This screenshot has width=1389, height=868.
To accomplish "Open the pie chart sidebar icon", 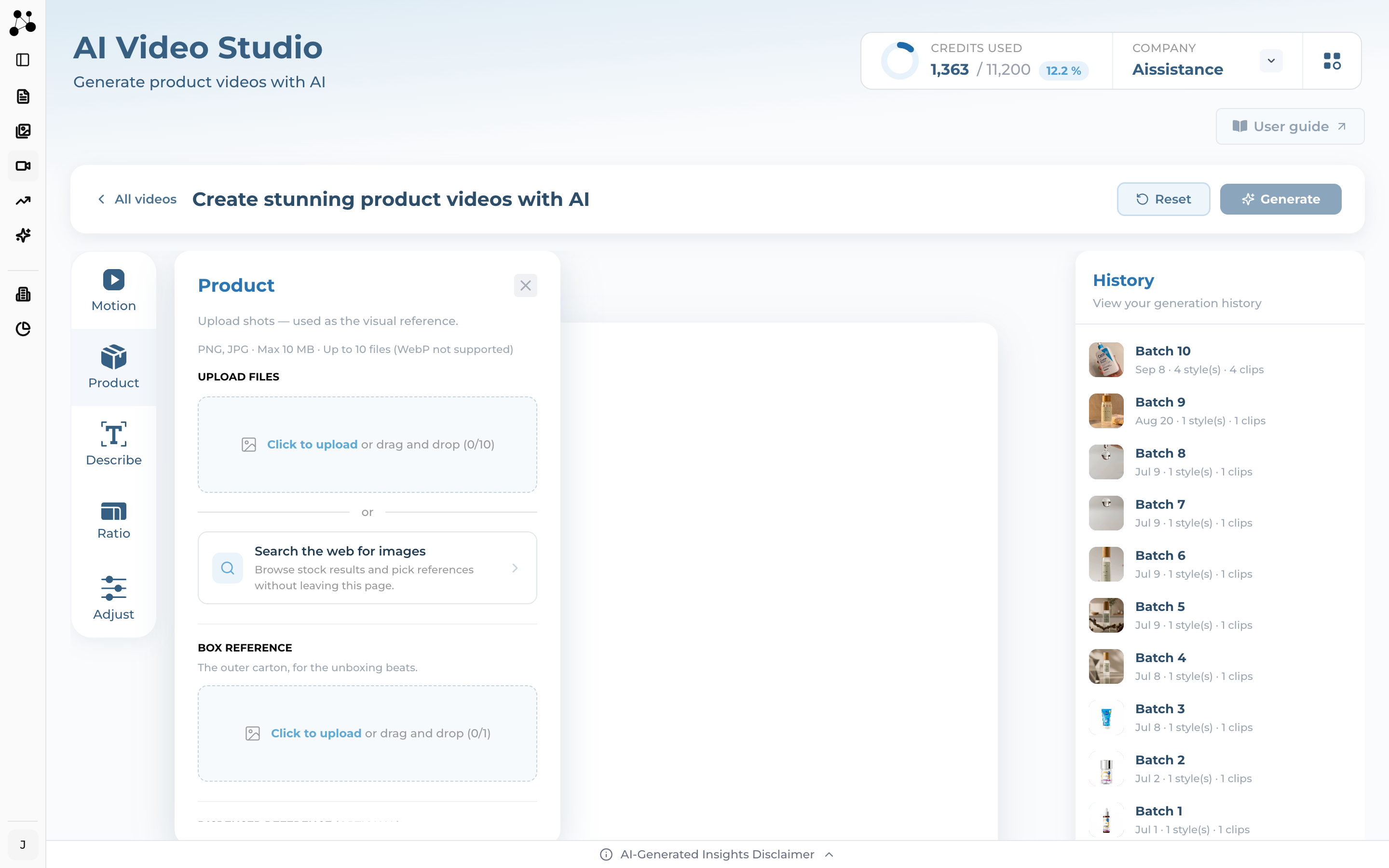I will [x=23, y=329].
